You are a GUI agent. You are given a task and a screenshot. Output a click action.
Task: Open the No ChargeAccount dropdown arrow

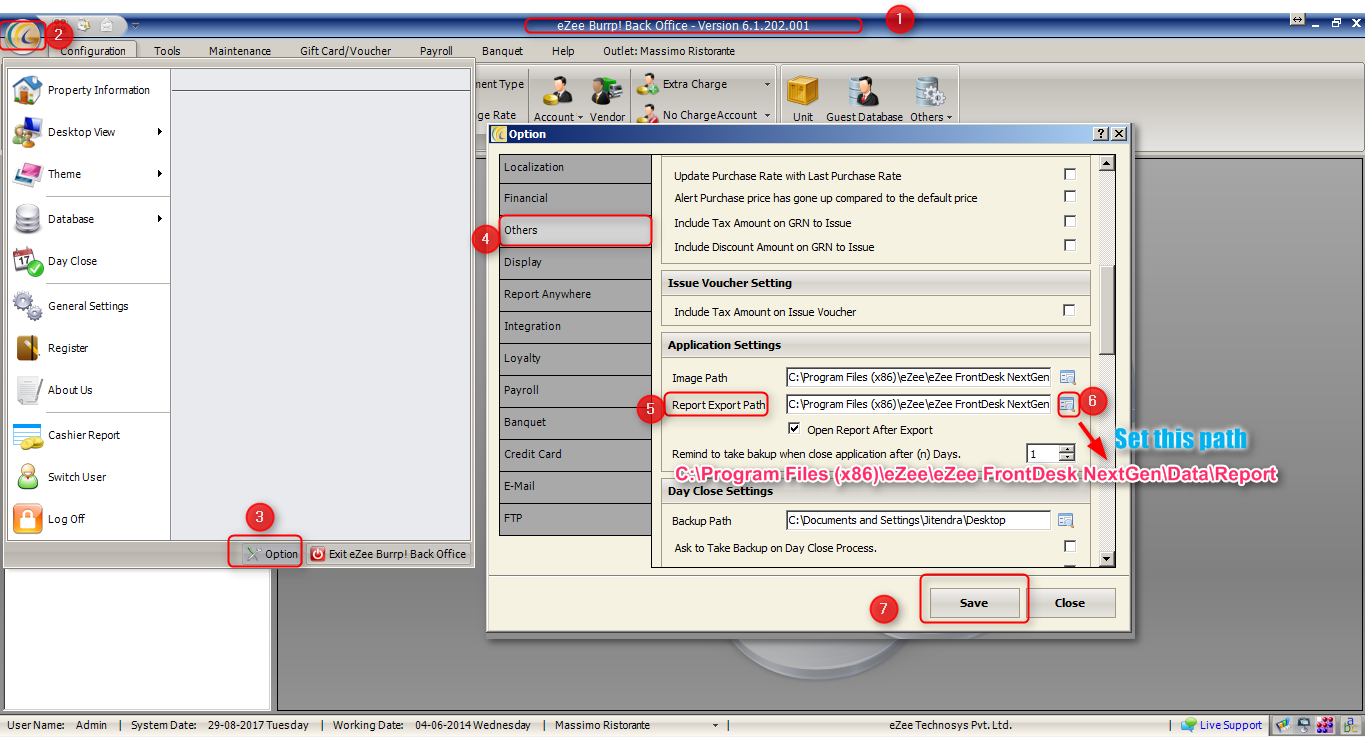768,116
